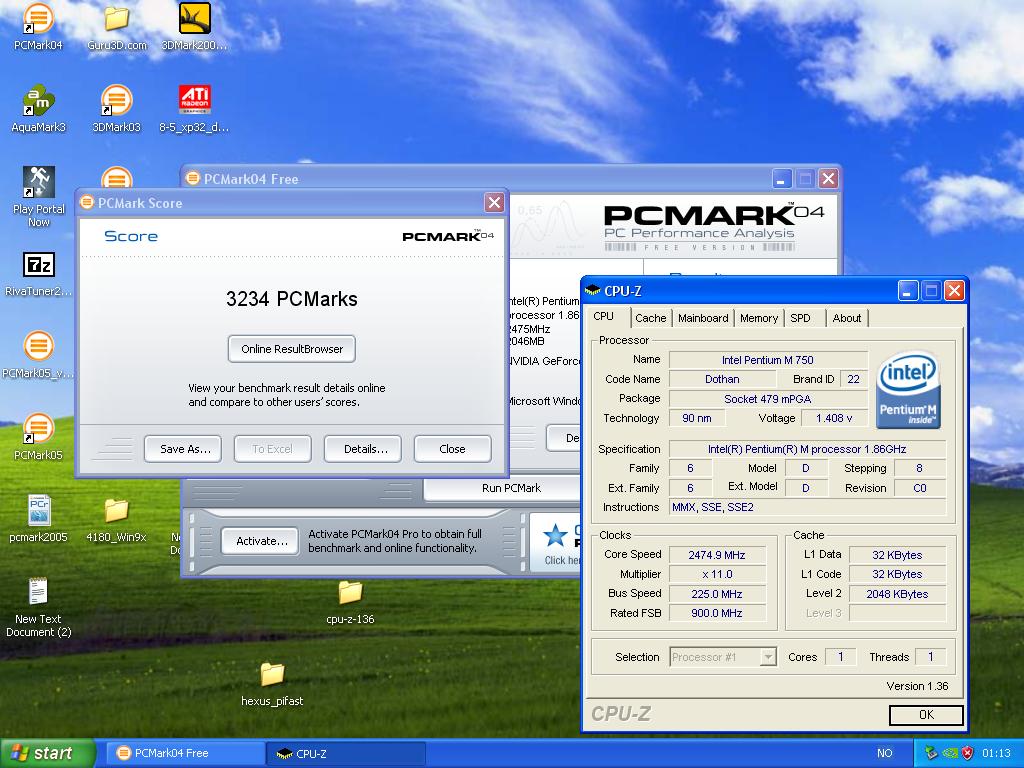This screenshot has width=1024, height=768.
Task: Open the Windows start menu
Action: pyautogui.click(x=47, y=753)
